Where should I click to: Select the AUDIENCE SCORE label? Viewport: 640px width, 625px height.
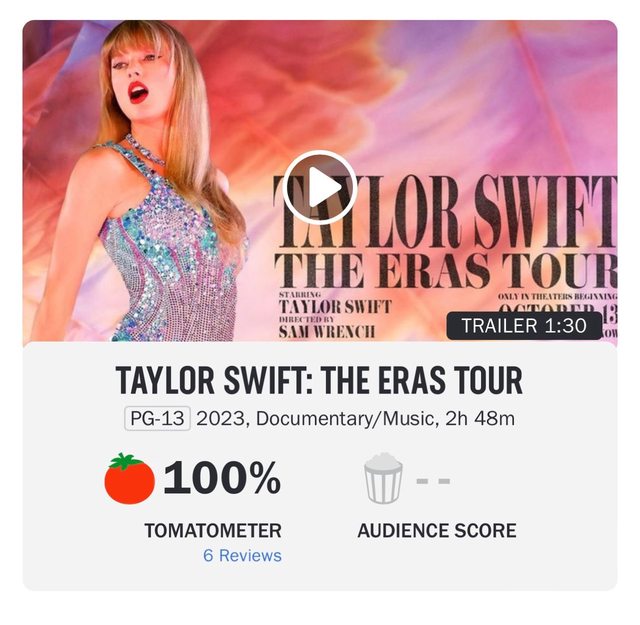pos(437,530)
